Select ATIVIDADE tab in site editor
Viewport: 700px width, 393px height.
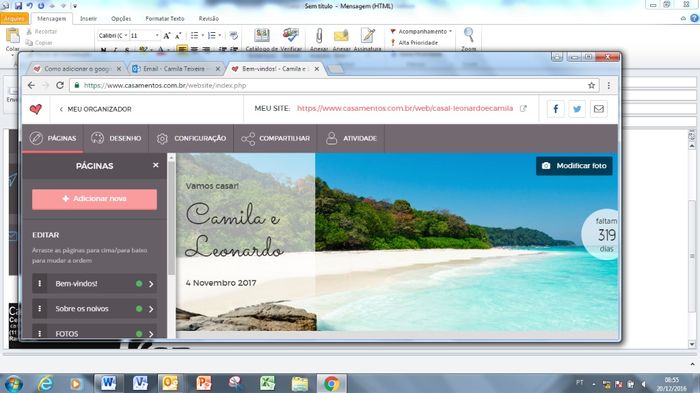351,138
